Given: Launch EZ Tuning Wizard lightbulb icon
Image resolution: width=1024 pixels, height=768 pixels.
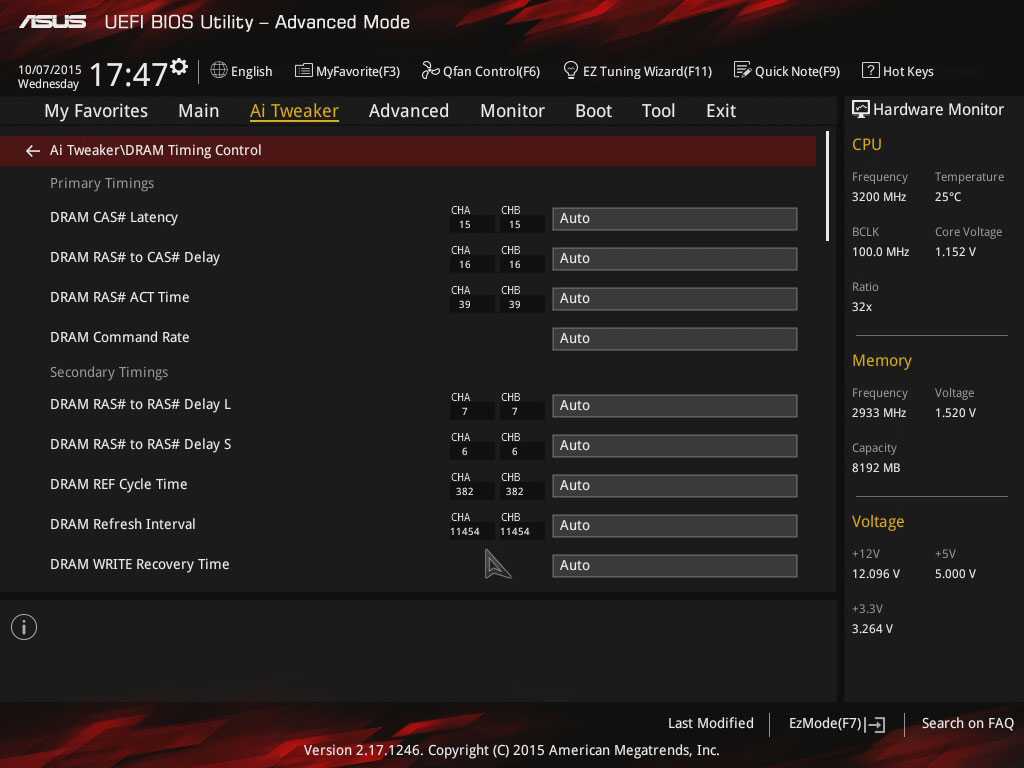Looking at the screenshot, I should [x=571, y=71].
